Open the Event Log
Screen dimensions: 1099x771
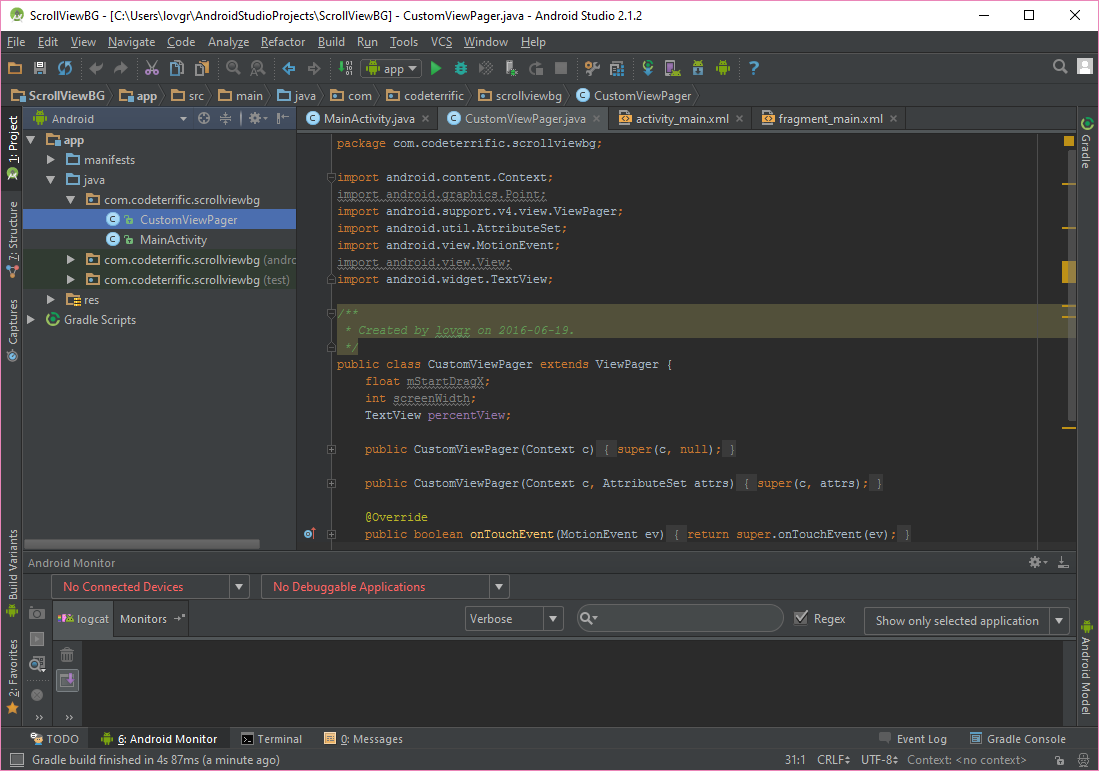tap(913, 739)
